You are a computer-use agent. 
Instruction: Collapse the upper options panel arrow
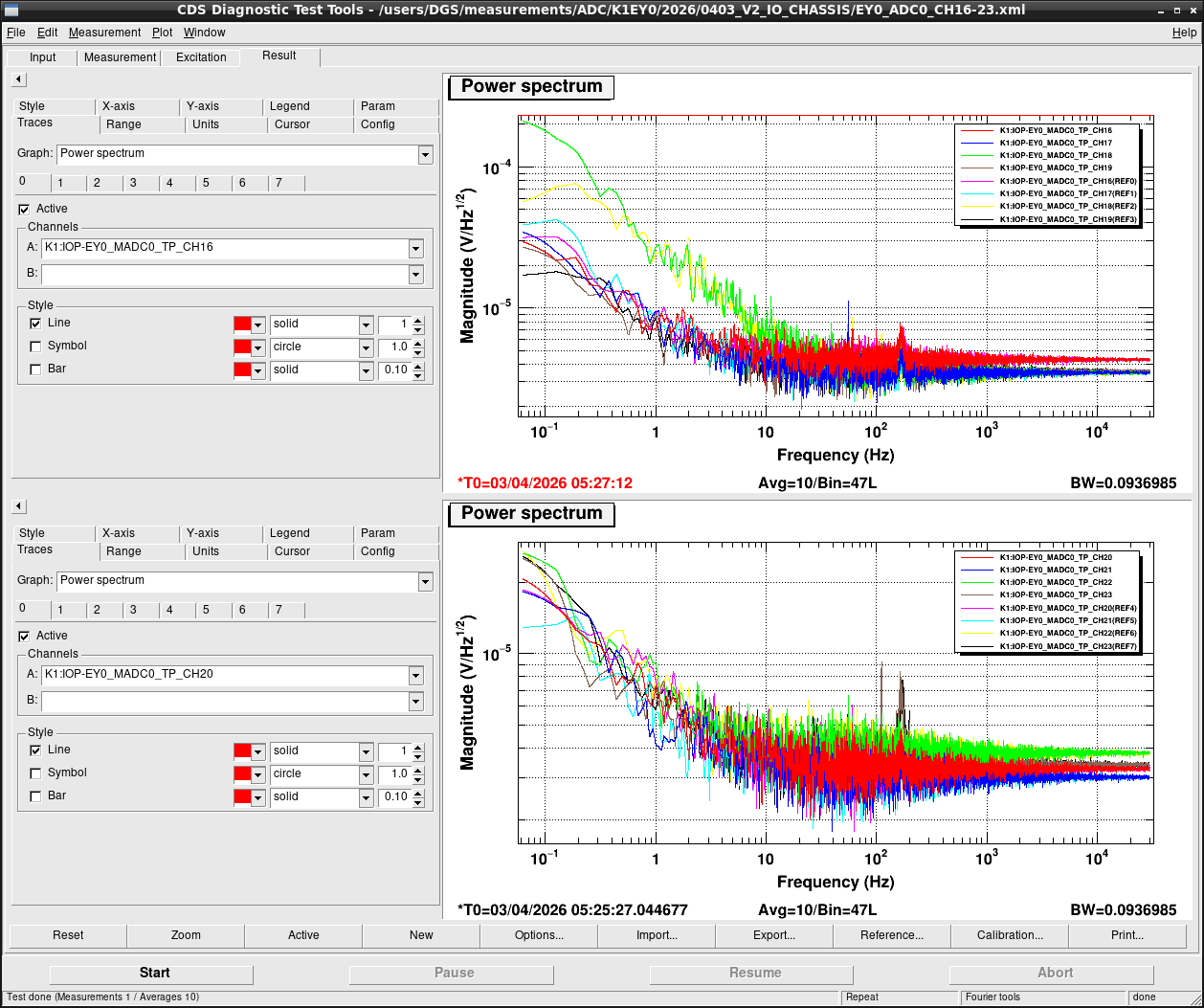tap(19, 79)
